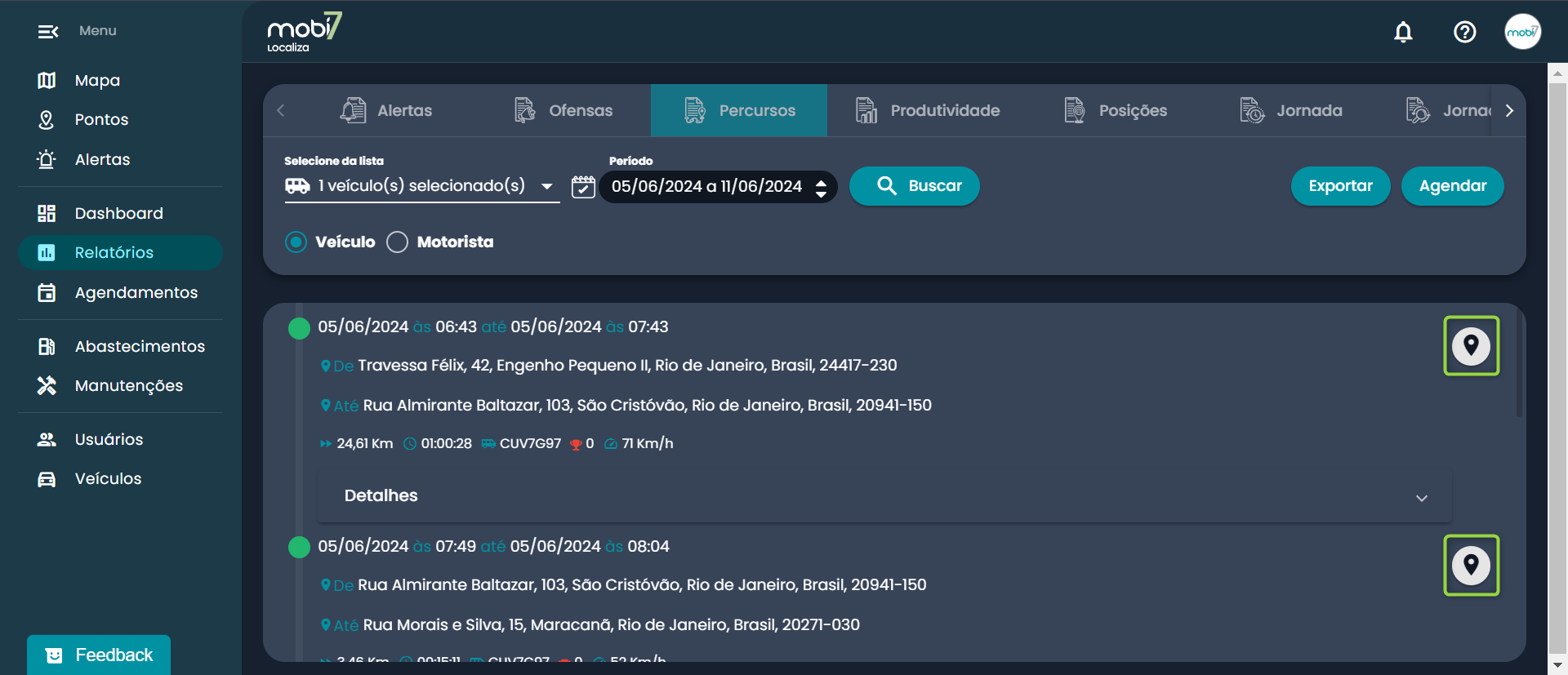Click the mobi7 user avatar
Screen dimensions: 1568x675
point(1522,32)
